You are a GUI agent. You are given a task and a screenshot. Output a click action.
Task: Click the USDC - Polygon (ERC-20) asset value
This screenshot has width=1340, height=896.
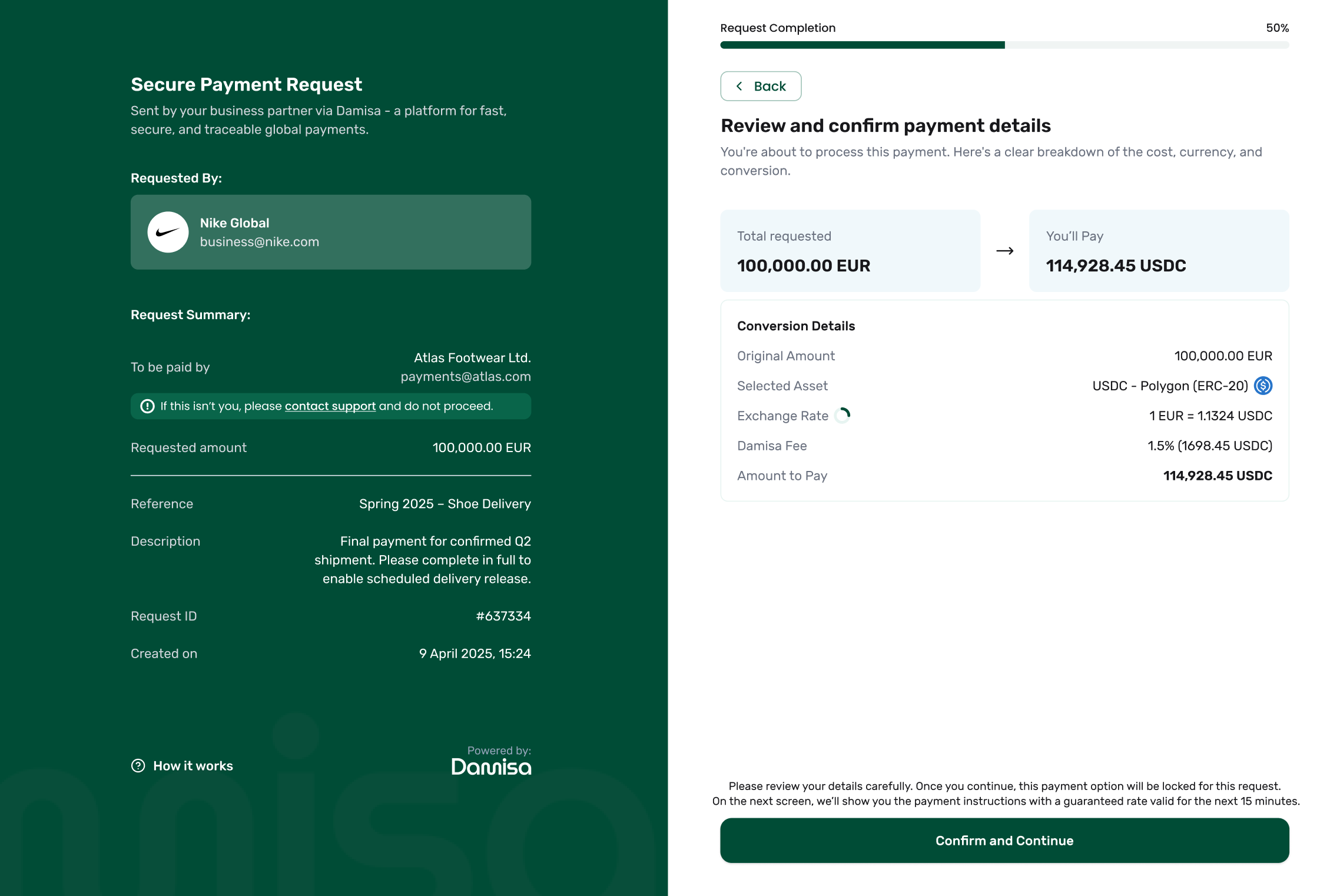1169,386
